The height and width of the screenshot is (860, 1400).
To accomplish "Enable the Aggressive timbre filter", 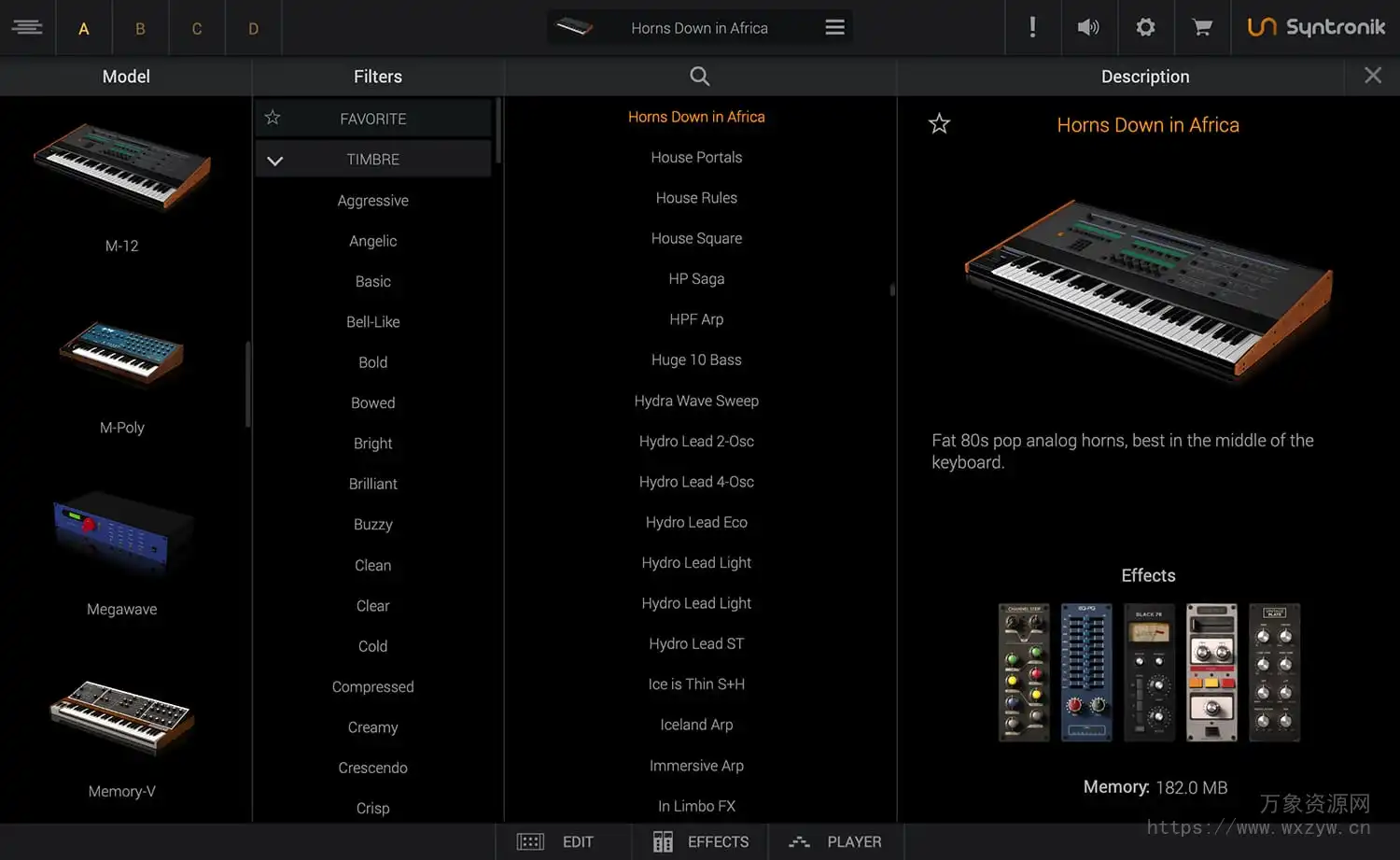I will 372,200.
